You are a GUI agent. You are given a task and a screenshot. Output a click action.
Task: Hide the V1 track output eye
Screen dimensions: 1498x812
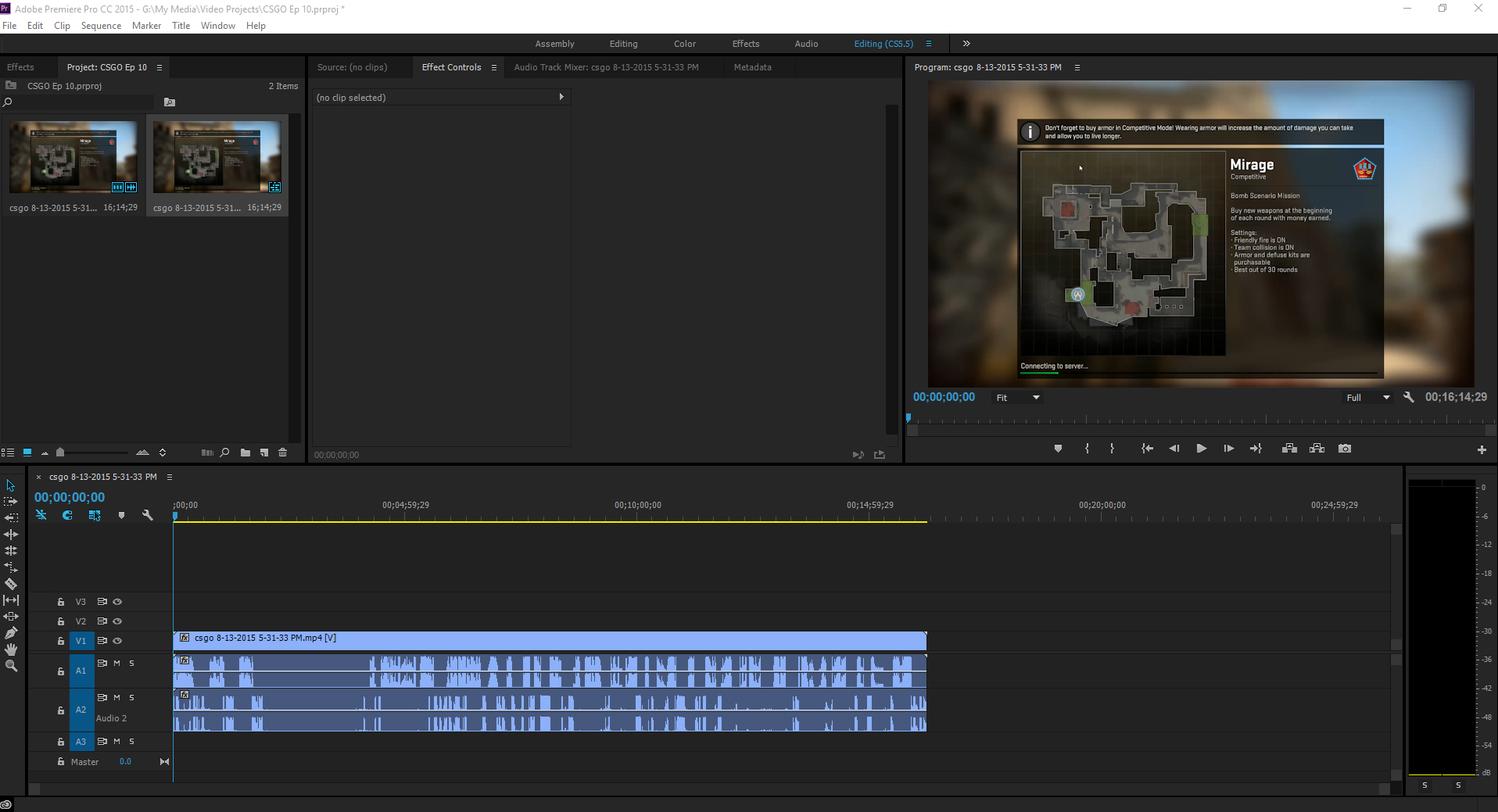pos(117,641)
